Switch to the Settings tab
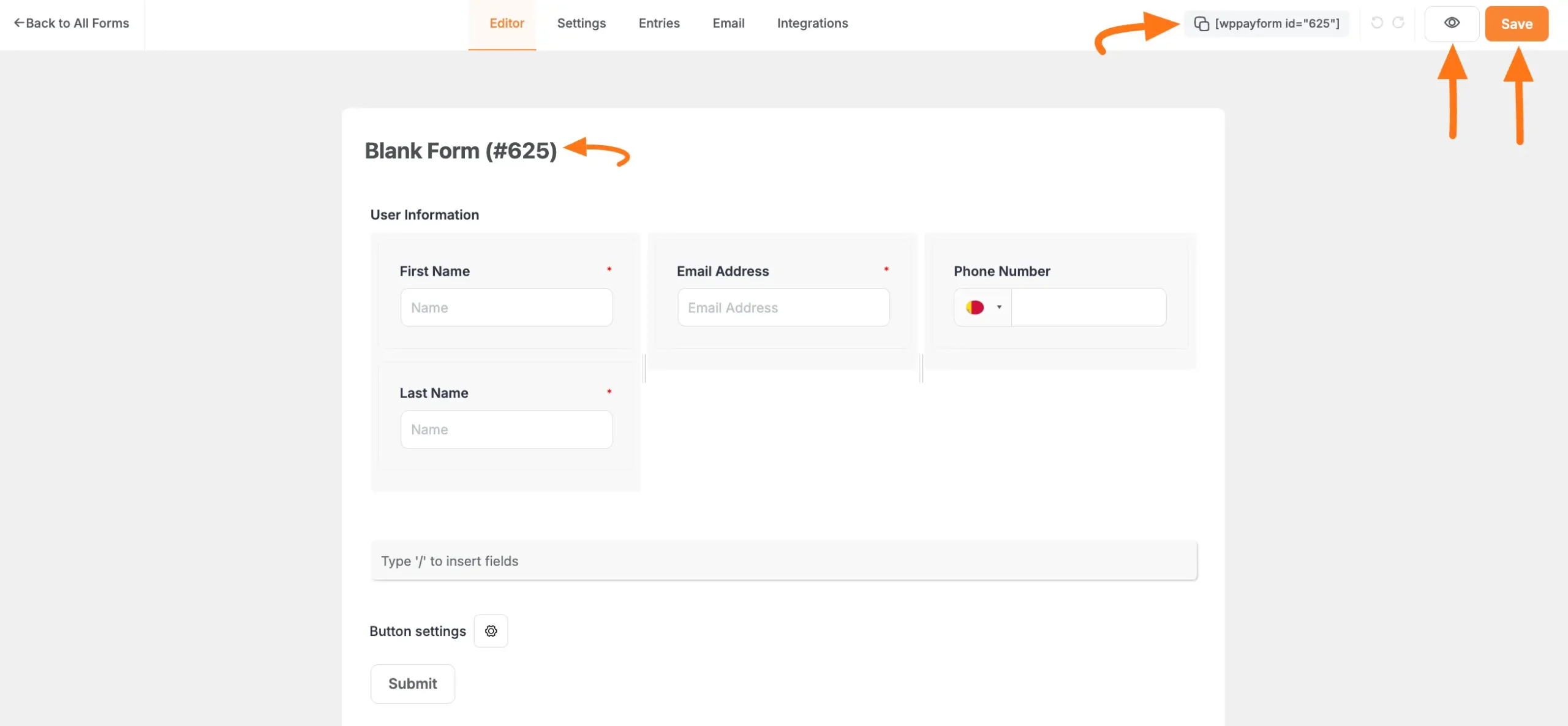Screen dimensions: 1568x726 [x=581, y=23]
